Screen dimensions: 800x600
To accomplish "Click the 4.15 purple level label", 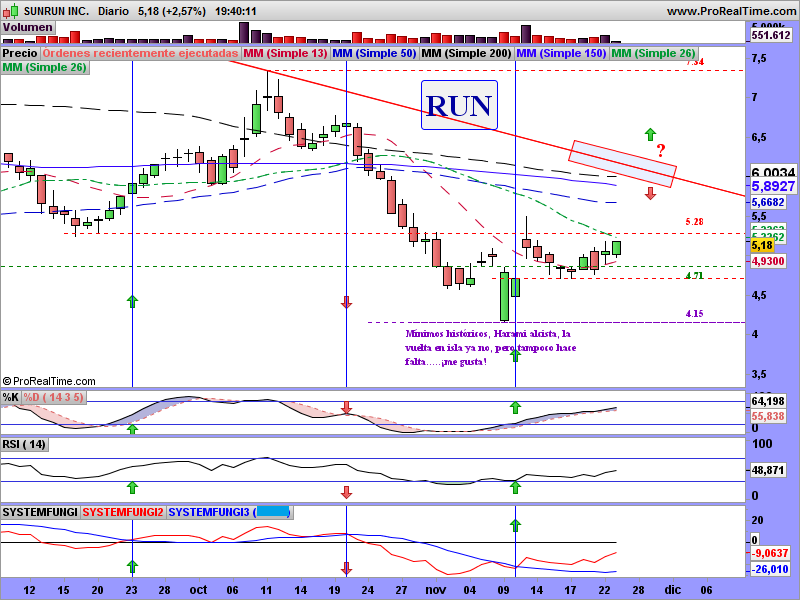I will click(694, 314).
